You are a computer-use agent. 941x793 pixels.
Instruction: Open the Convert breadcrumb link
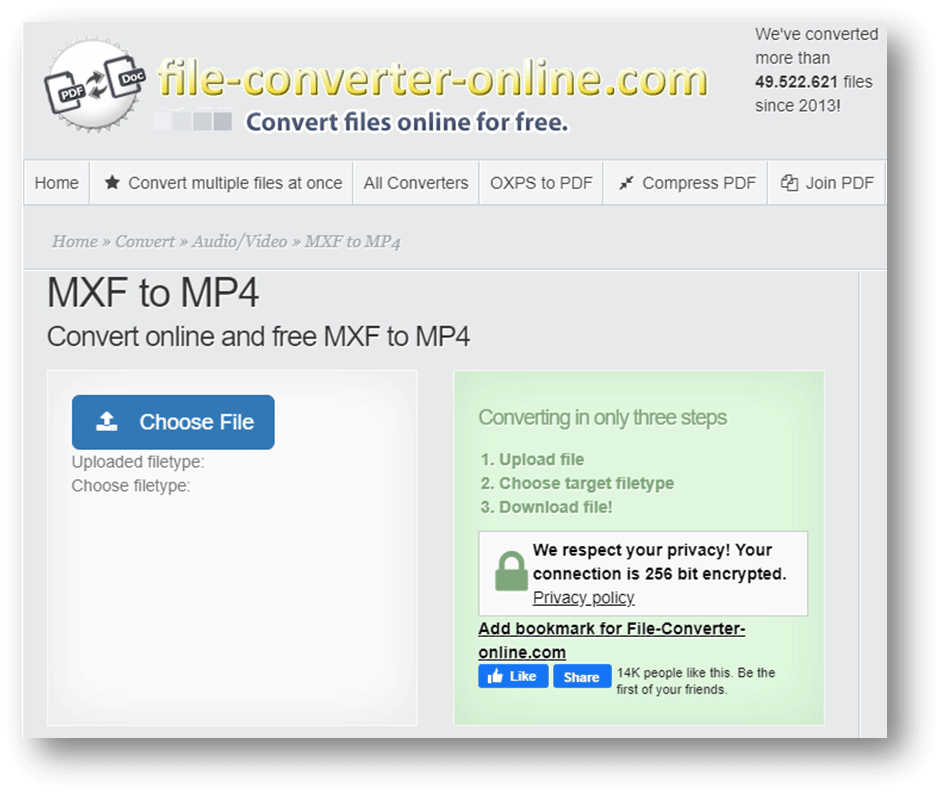tap(145, 241)
